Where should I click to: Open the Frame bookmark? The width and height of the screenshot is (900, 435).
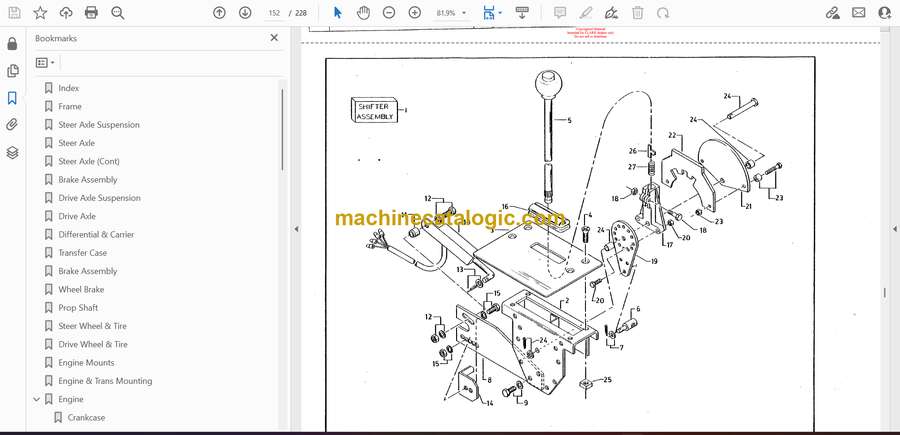[70, 106]
